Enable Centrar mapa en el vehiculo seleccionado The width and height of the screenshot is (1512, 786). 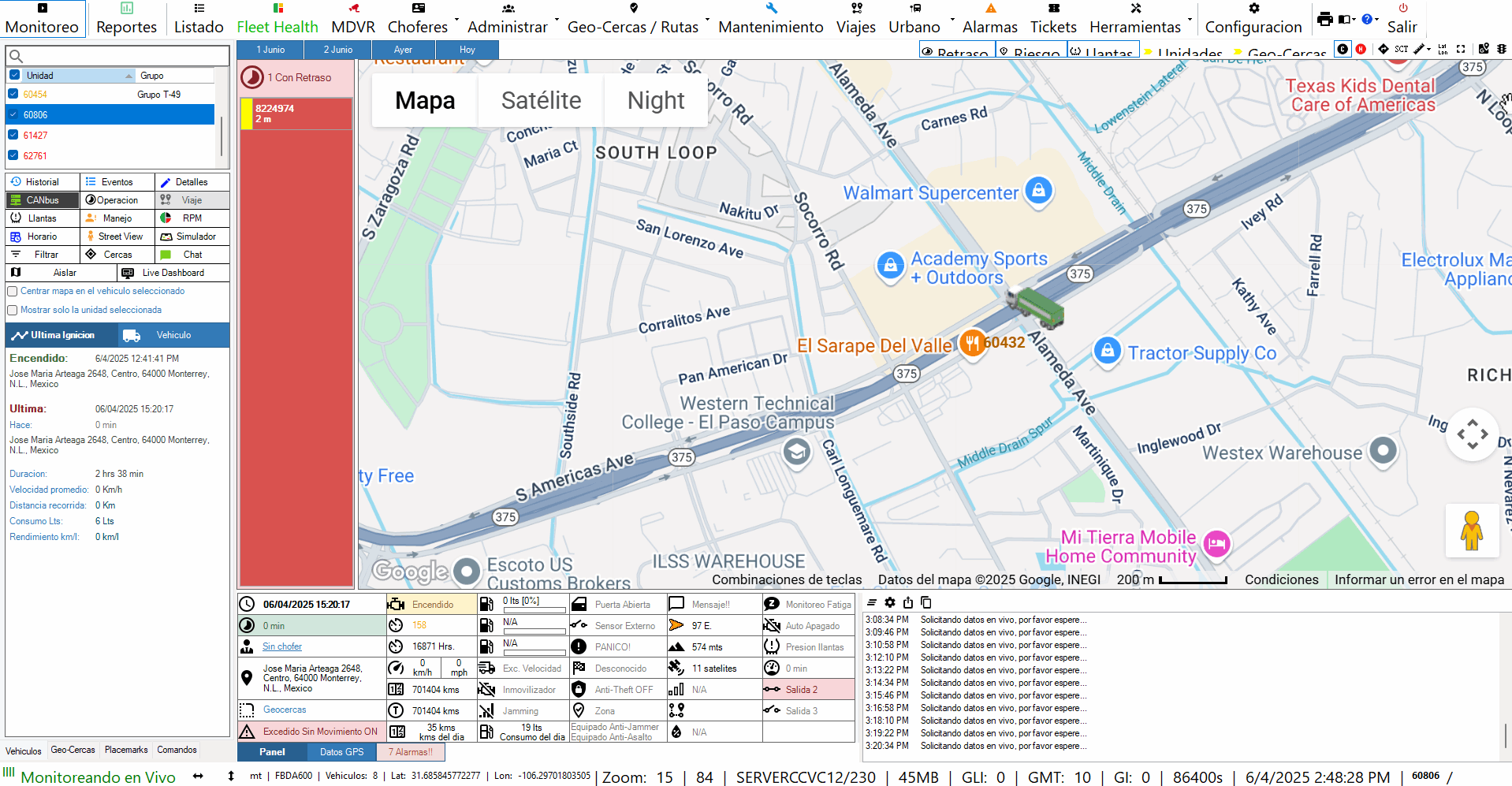tap(13, 291)
